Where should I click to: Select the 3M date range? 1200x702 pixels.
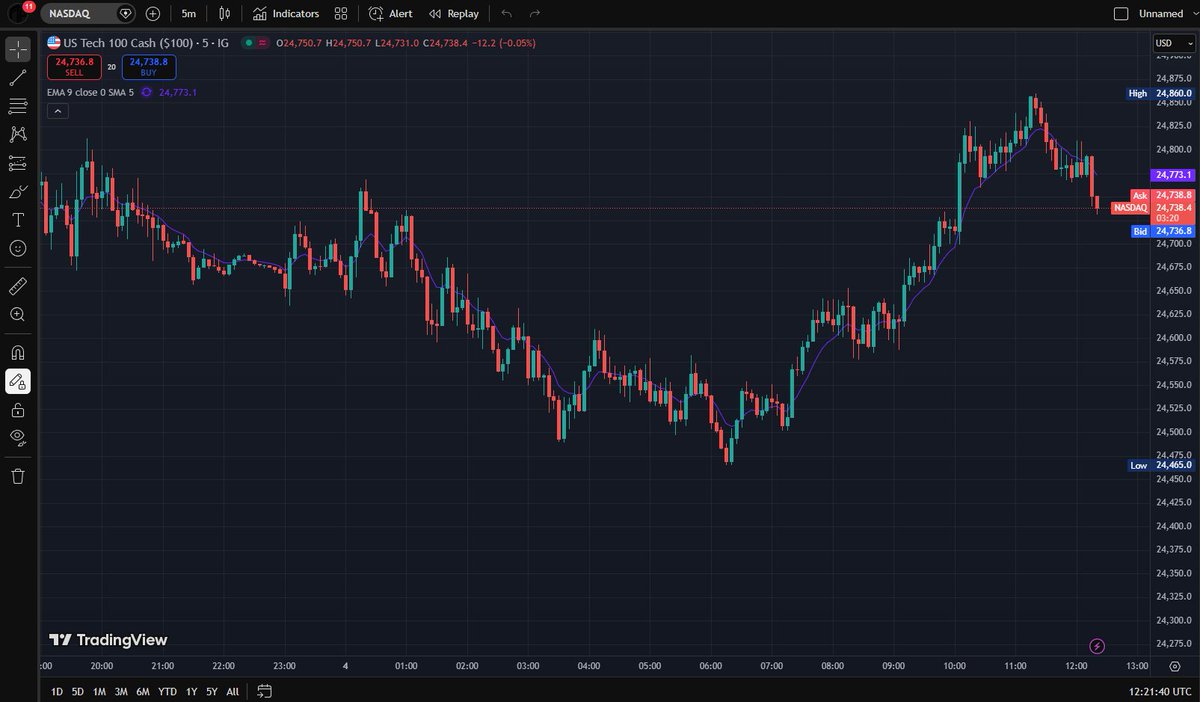pyautogui.click(x=121, y=691)
